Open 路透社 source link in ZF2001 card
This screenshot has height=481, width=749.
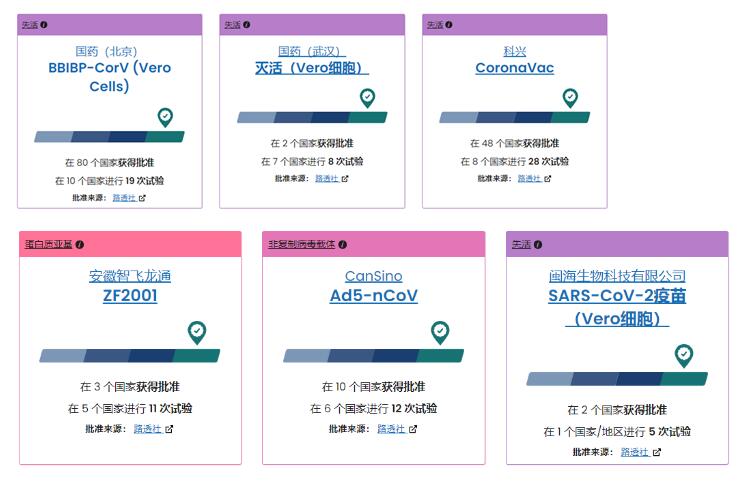point(148,429)
